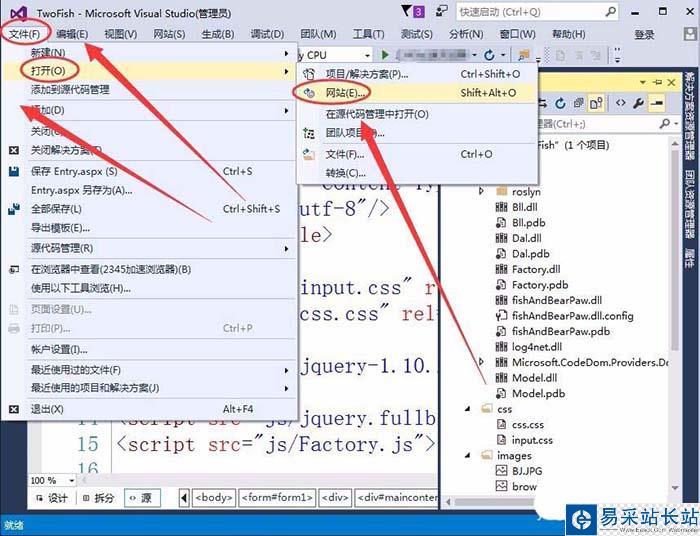The image size is (700, 536).
Task: Collapse the css folder node
Action: (x=467, y=409)
